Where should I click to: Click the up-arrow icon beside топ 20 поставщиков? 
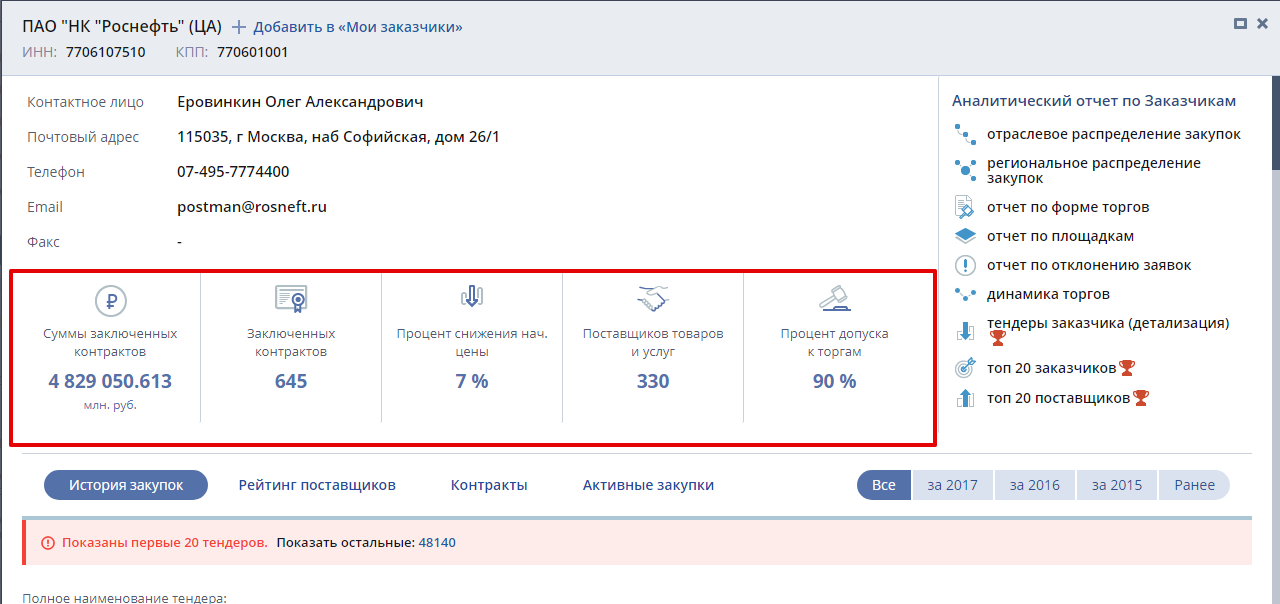tap(965, 398)
